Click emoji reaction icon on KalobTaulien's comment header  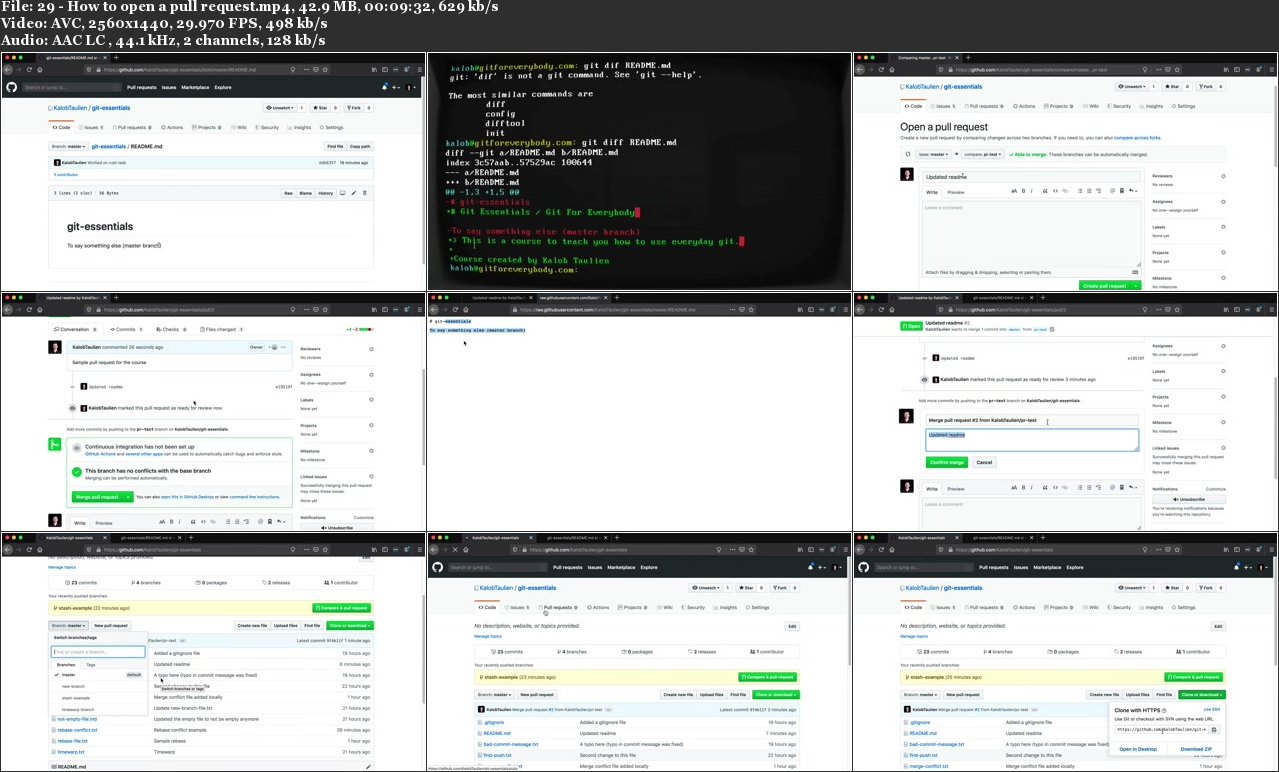(x=273, y=347)
